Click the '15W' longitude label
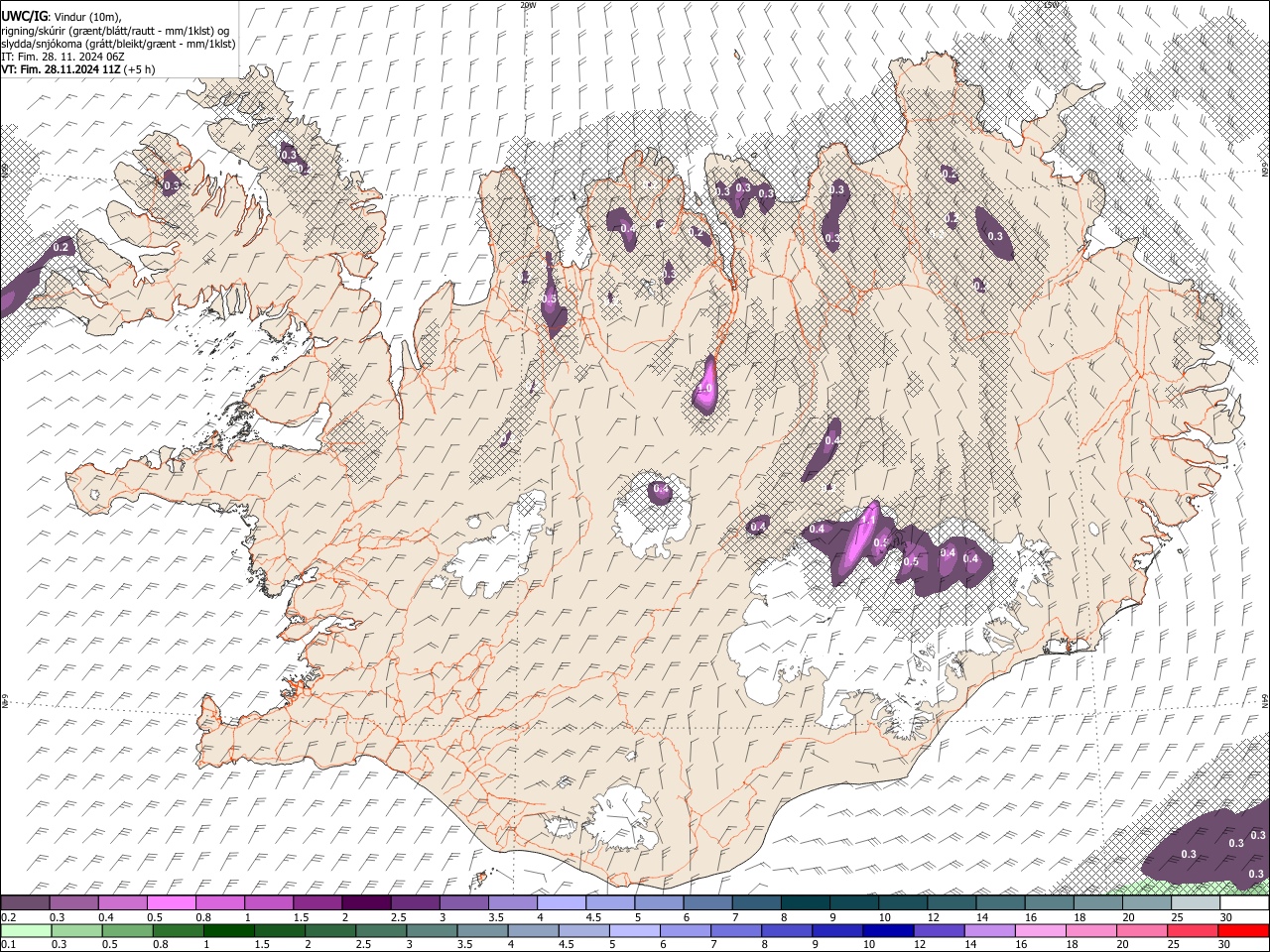This screenshot has width=1270, height=952. [1051, 5]
